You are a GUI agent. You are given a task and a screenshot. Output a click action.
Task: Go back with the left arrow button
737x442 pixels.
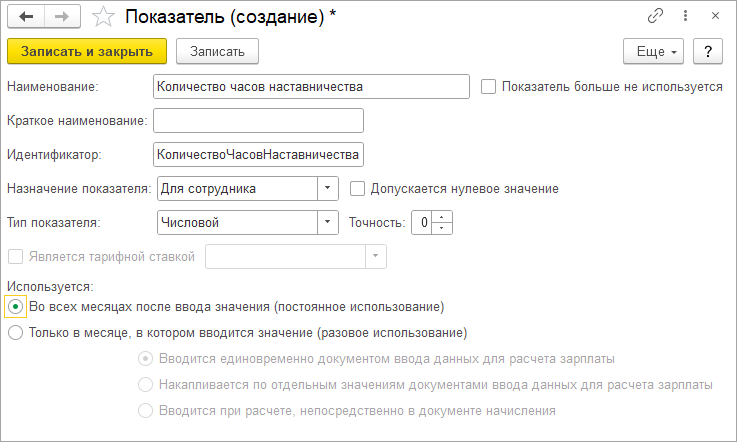point(26,16)
